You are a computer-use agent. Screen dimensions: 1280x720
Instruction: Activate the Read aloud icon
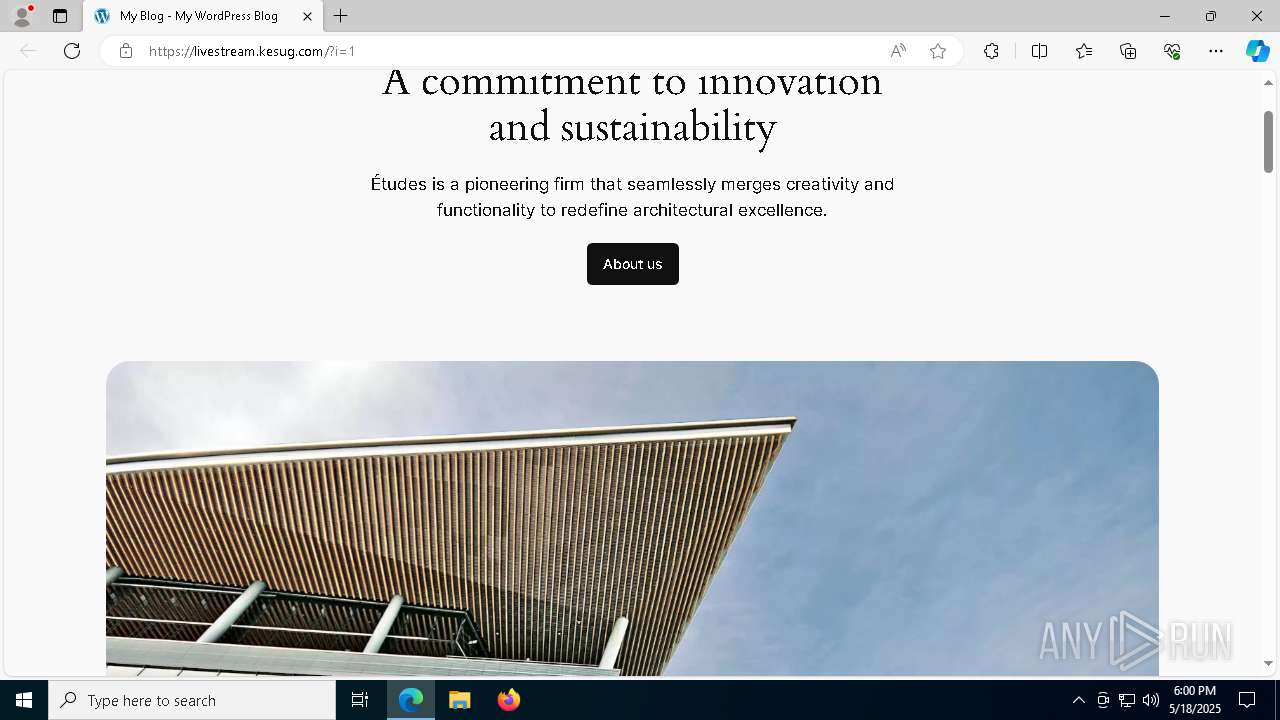tap(898, 51)
